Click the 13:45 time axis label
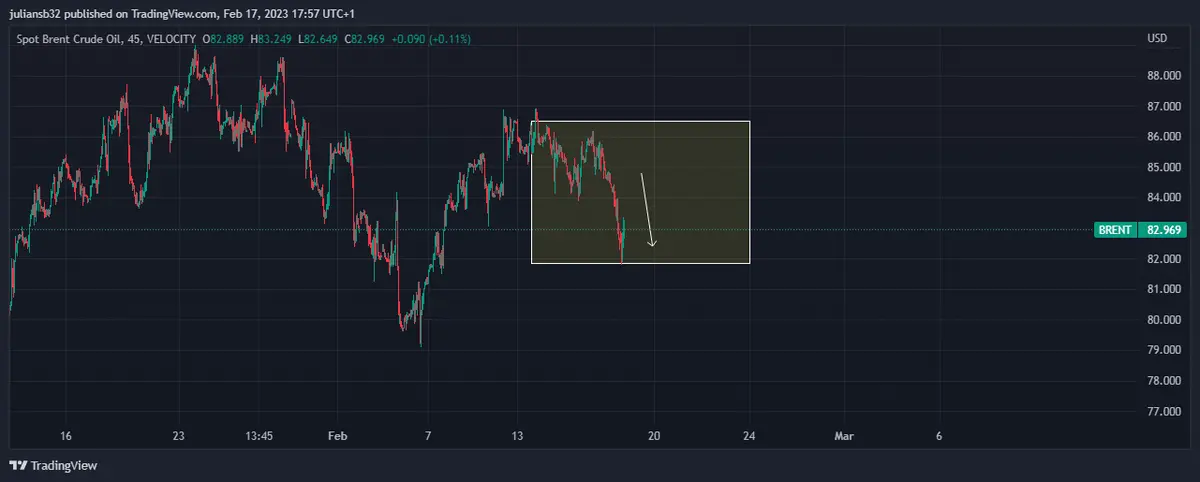The height and width of the screenshot is (482, 1200). [259, 436]
